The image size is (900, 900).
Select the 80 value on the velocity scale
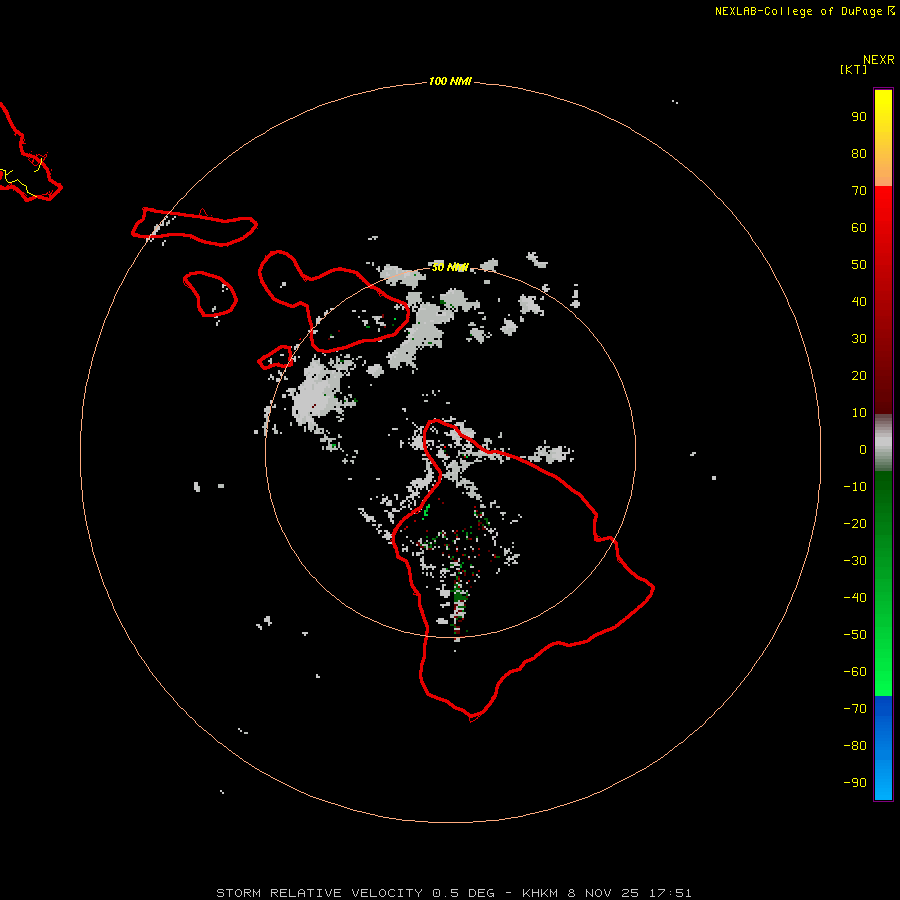click(859, 154)
